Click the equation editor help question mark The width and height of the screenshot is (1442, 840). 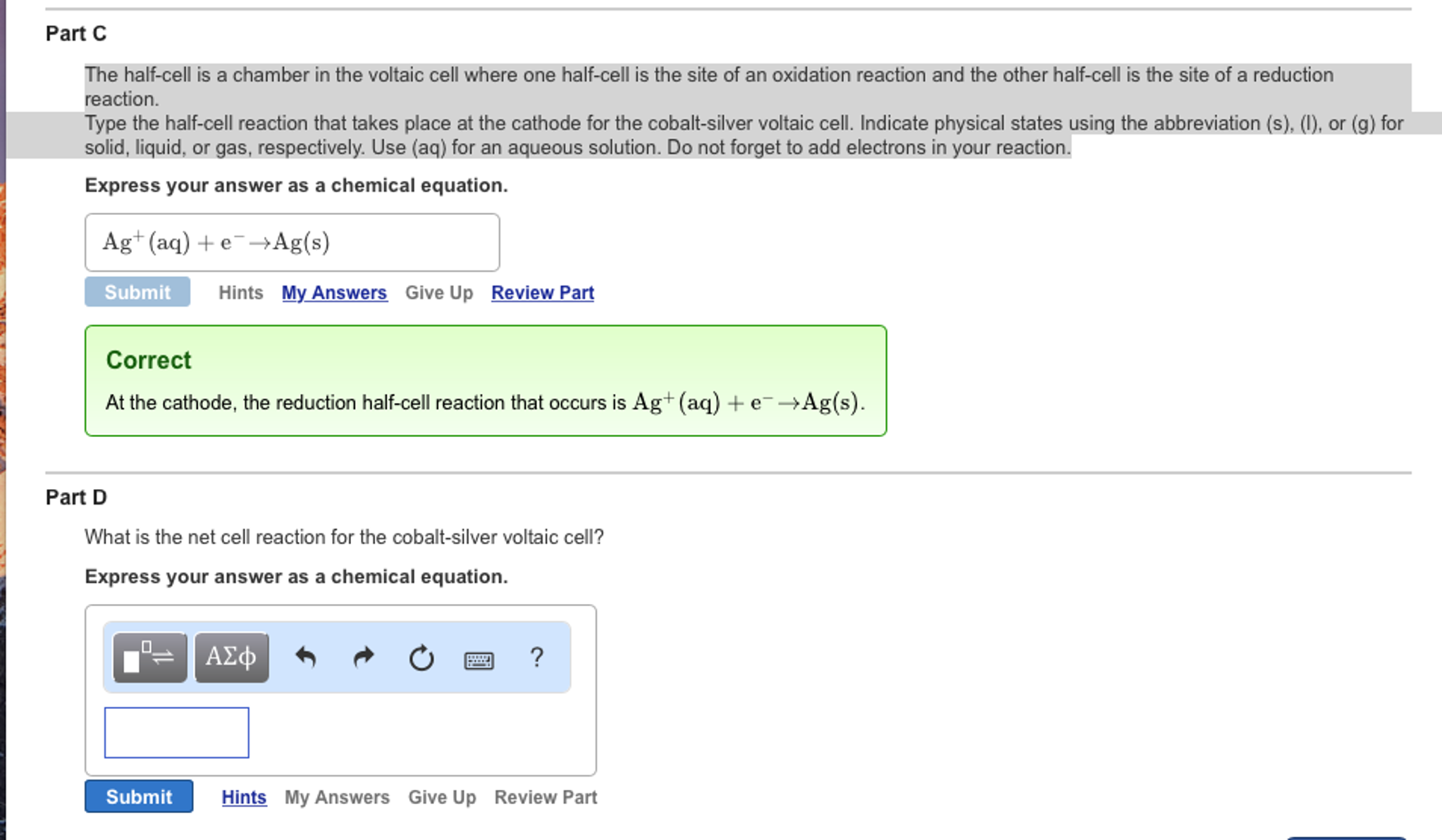537,657
